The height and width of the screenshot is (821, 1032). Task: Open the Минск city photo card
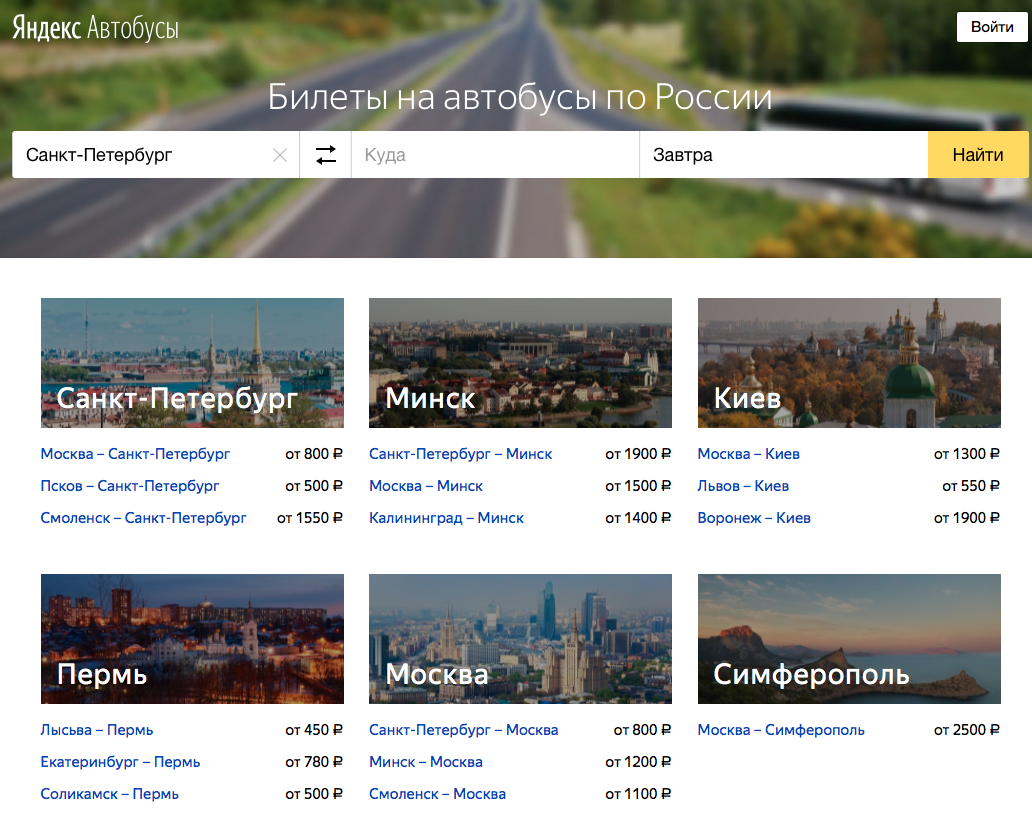[520, 363]
